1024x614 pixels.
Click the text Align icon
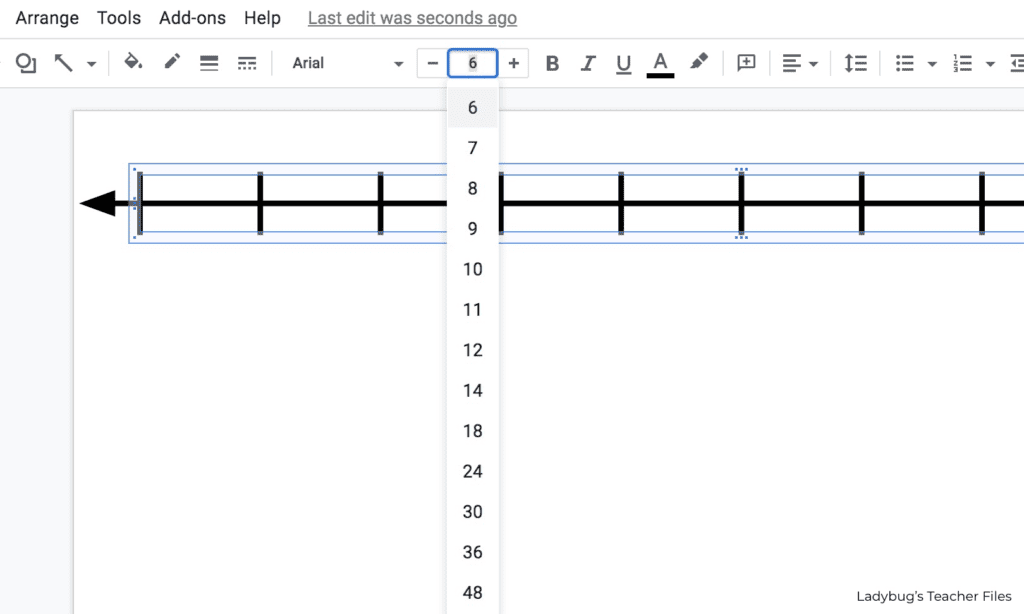click(x=792, y=63)
